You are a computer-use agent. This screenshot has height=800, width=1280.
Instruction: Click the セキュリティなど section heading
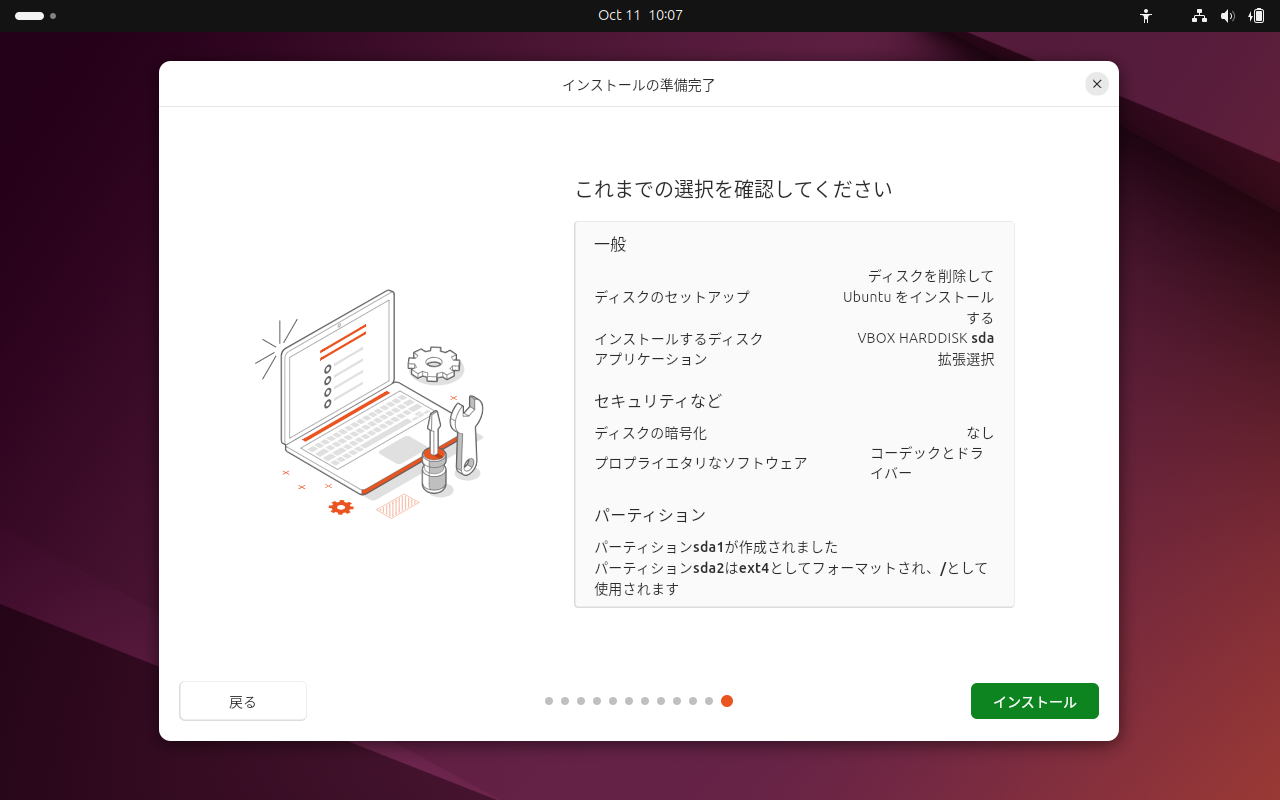click(658, 401)
